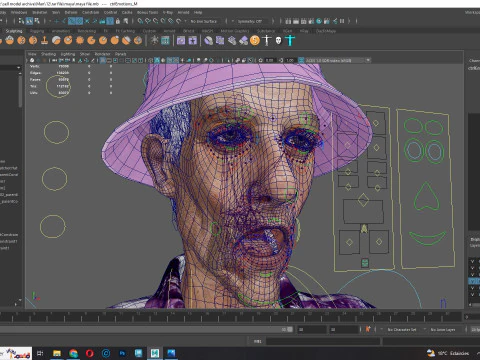Toggle the highlighted snap to curves button
This screenshot has width=480, height=360.
pos(79,21)
